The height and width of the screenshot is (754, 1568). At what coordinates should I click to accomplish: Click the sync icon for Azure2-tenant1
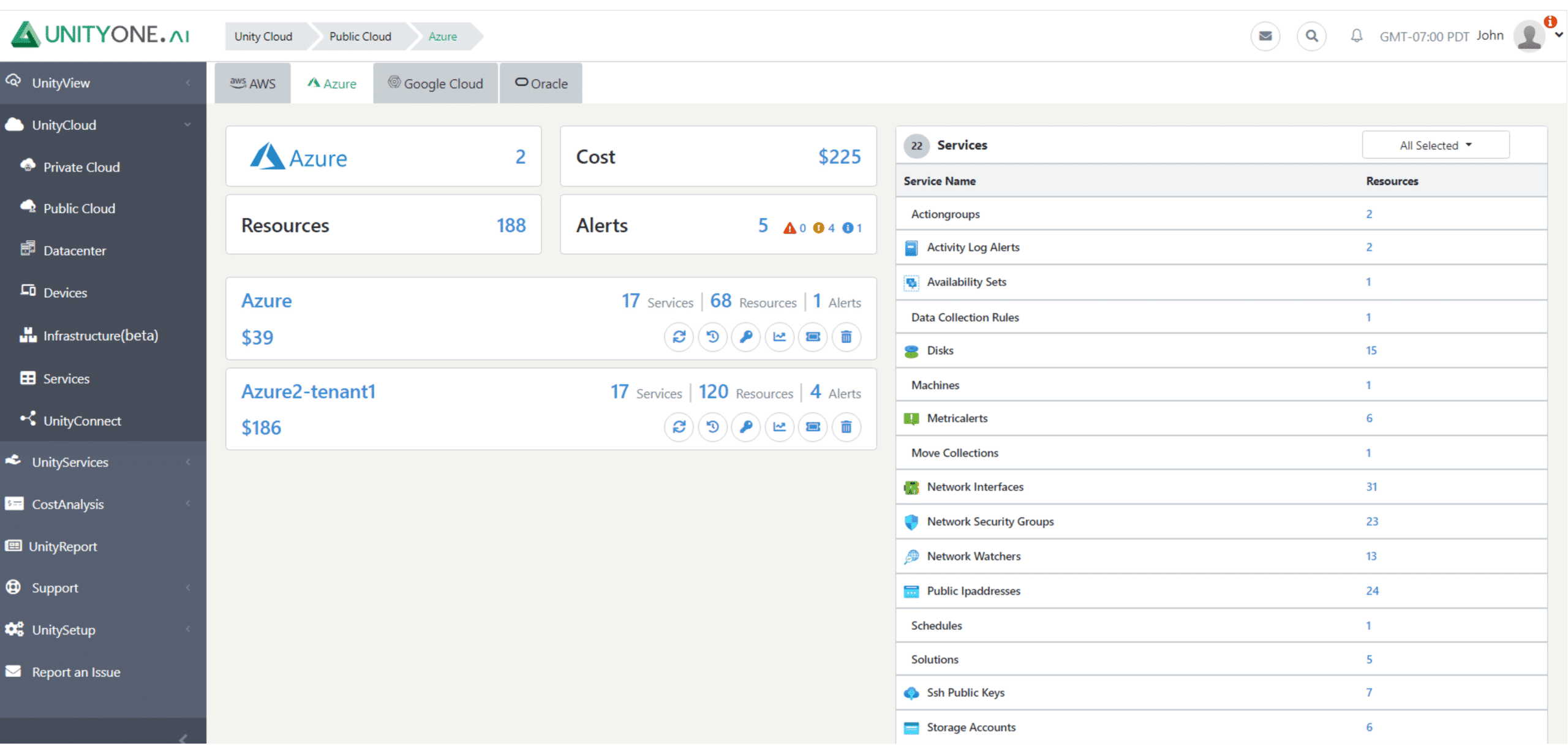679,427
